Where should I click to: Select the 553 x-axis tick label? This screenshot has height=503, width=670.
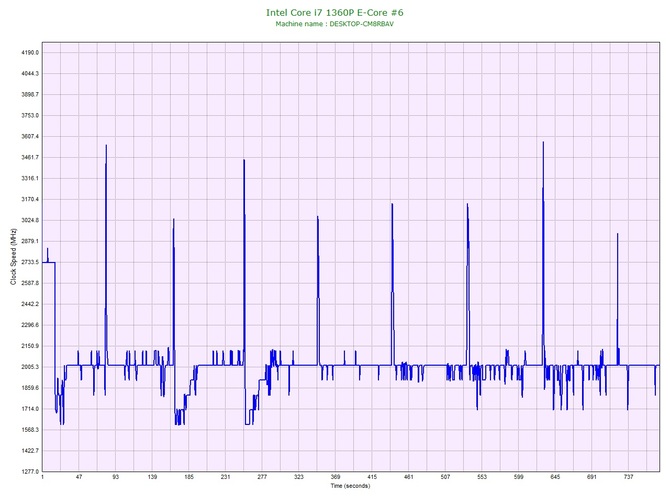coord(482,477)
